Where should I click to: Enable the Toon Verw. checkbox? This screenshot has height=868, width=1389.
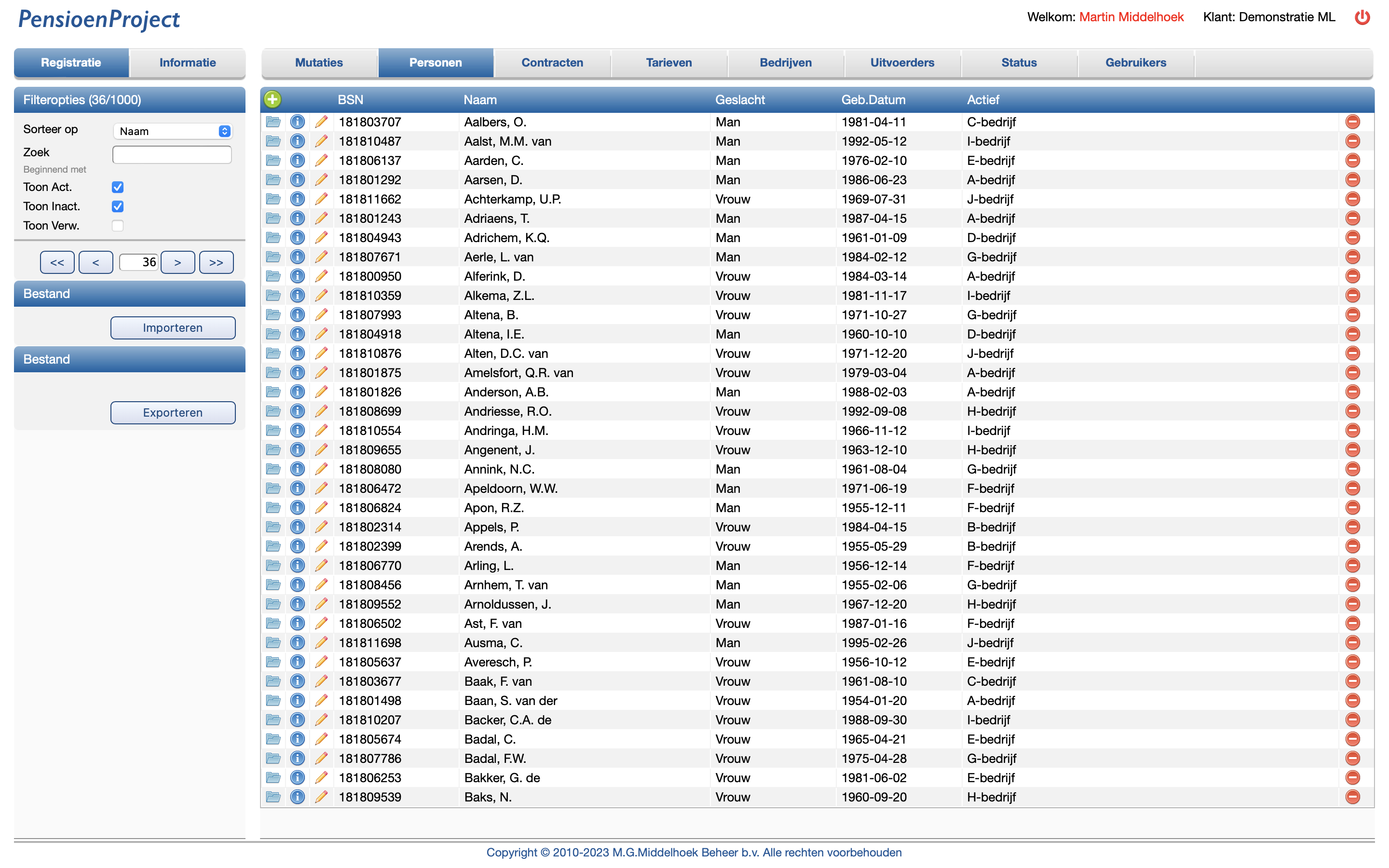118,226
